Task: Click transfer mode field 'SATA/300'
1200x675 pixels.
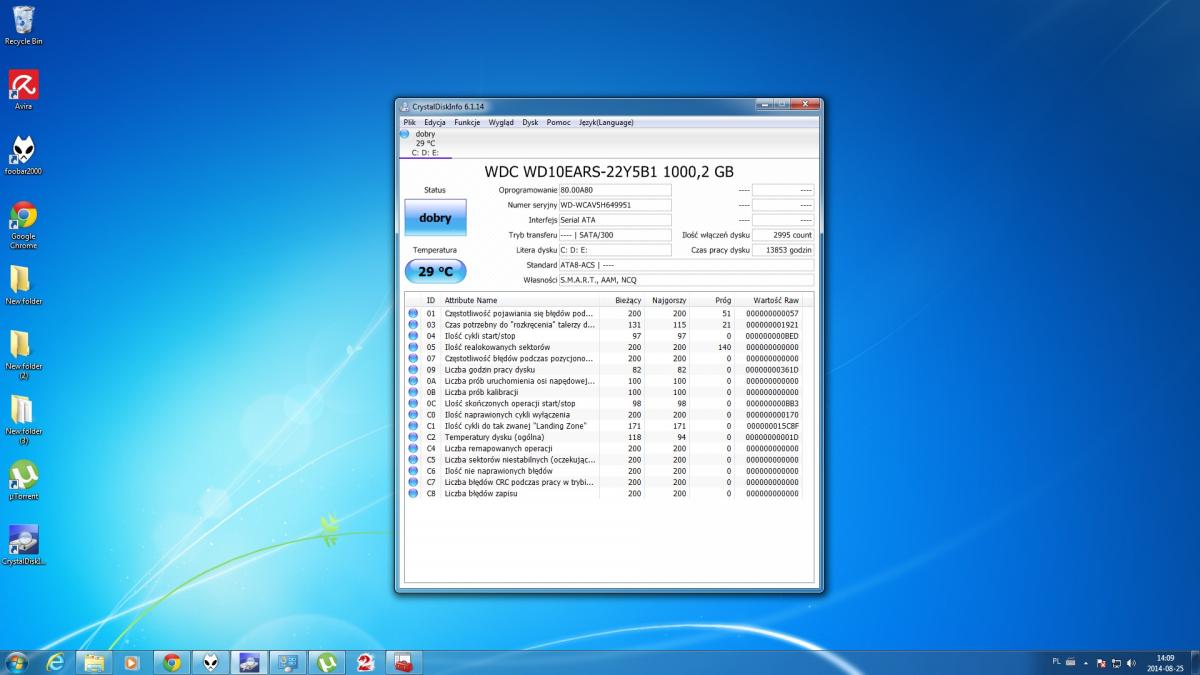Action: tap(615, 235)
